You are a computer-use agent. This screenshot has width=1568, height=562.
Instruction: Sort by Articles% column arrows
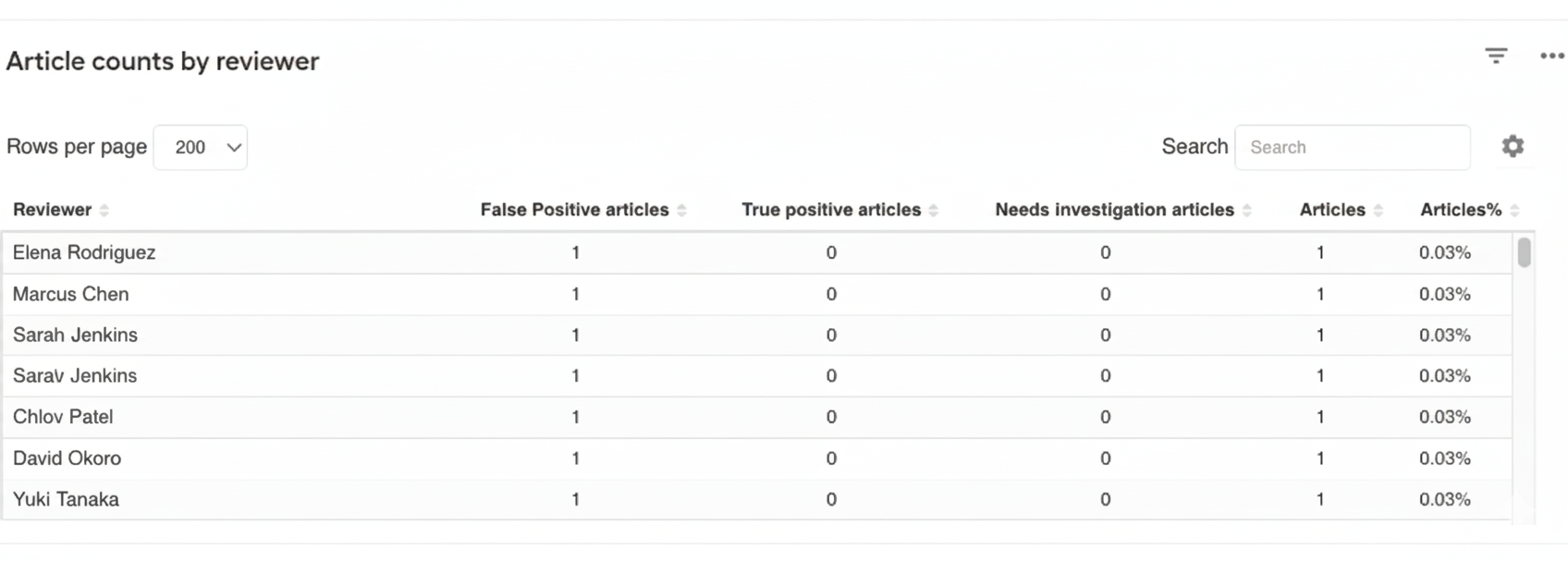(1514, 211)
